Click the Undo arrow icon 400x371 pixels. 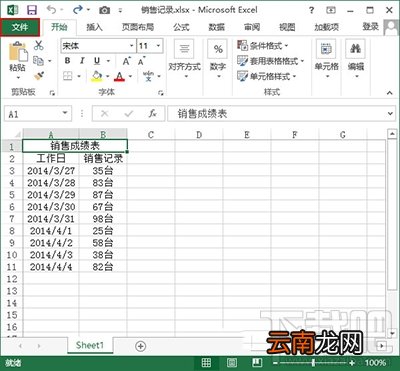pyautogui.click(x=51, y=10)
